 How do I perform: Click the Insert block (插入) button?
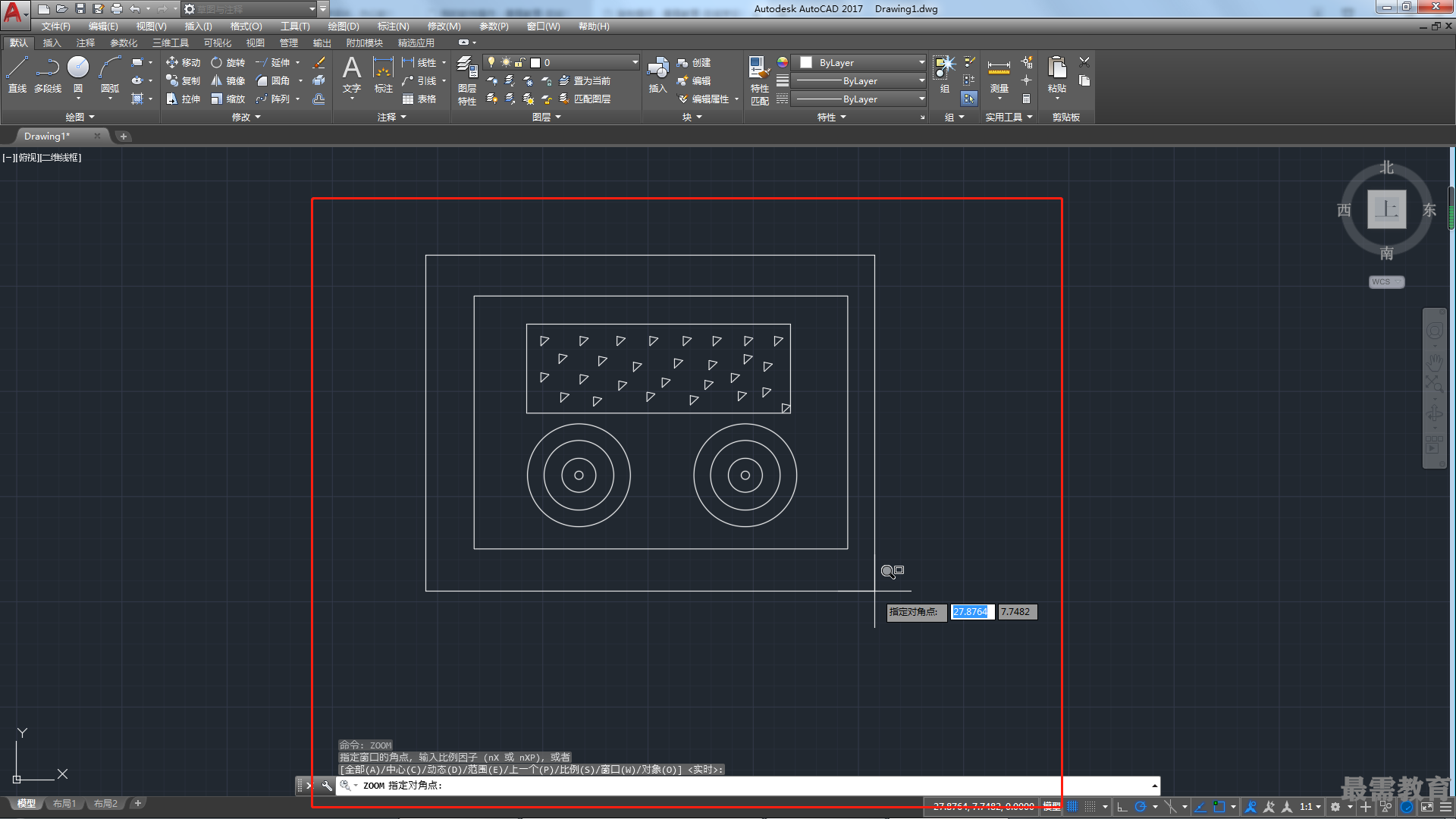pyautogui.click(x=657, y=75)
